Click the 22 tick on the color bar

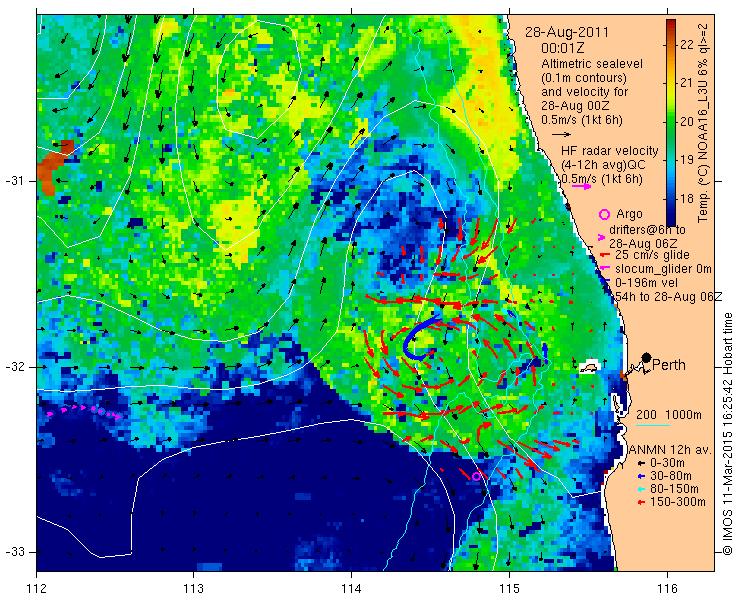point(687,45)
